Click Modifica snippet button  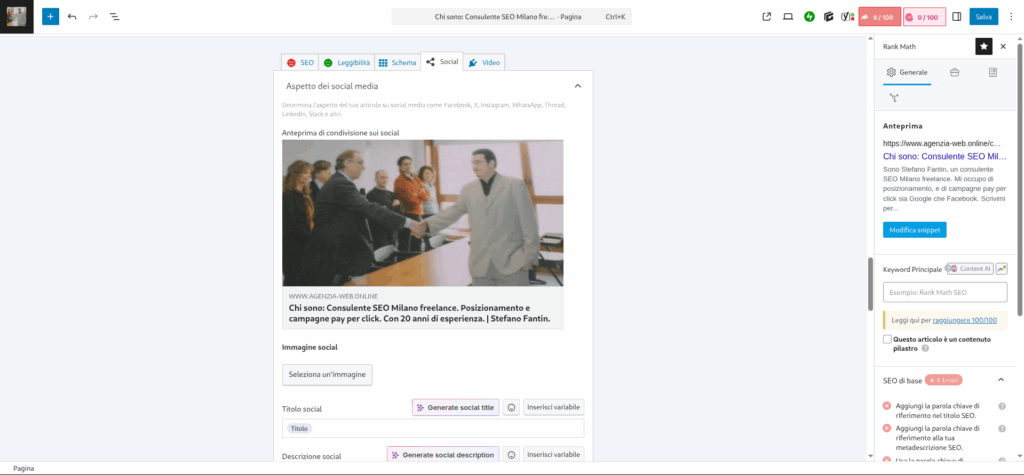tap(914, 230)
